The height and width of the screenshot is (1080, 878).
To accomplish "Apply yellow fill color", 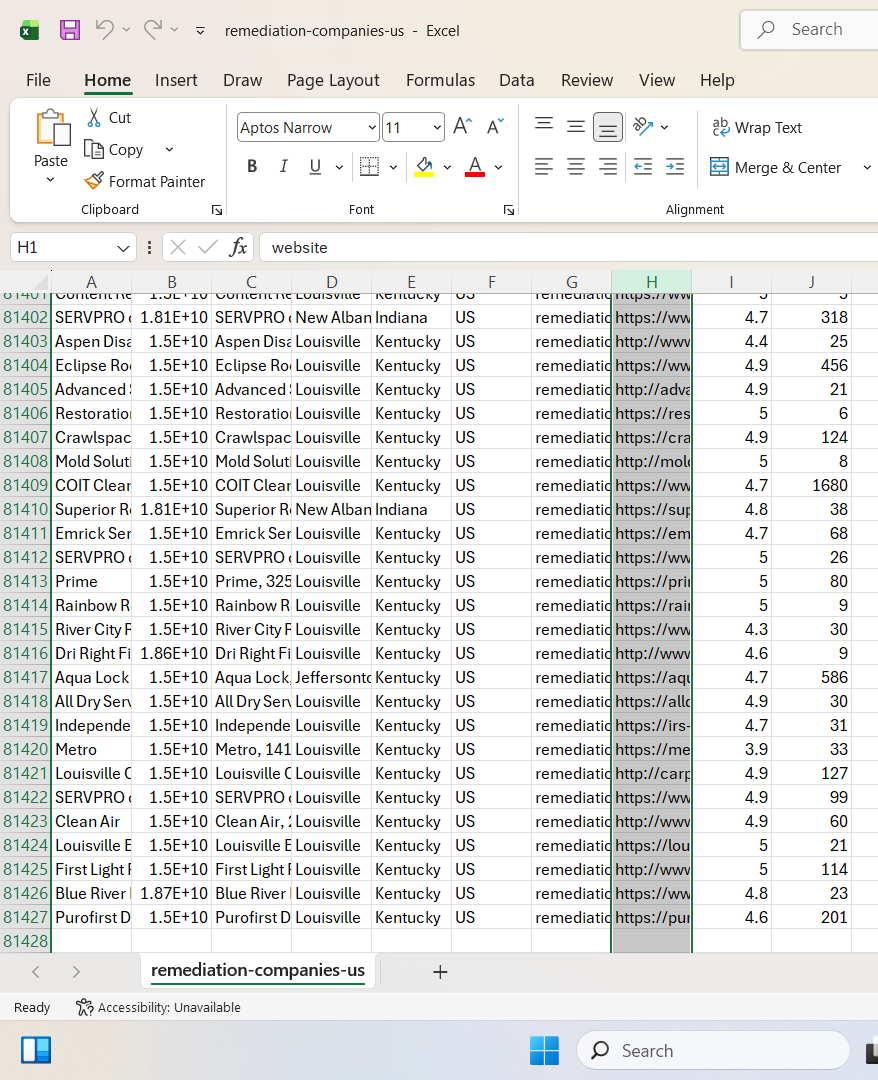I will coord(424,166).
